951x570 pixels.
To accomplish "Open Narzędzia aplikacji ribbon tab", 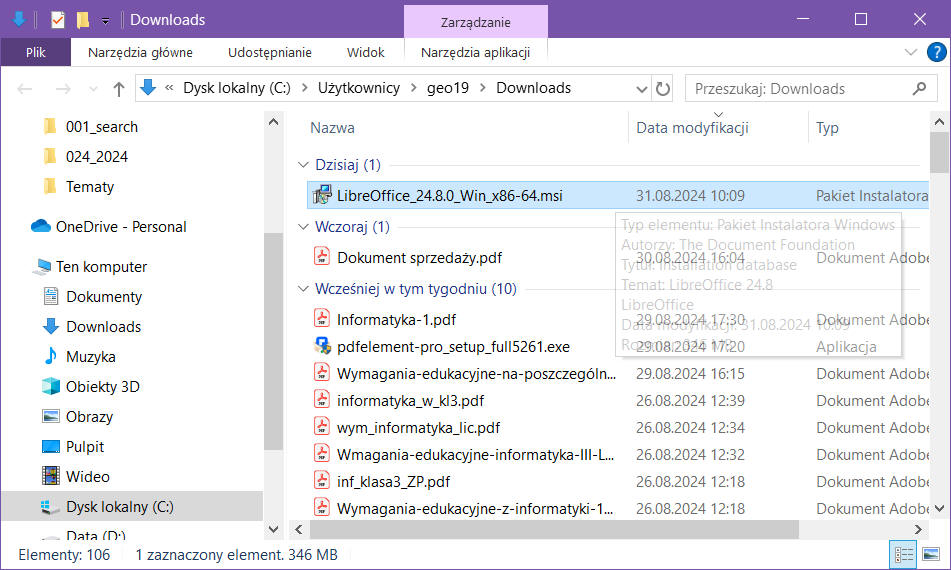I will (x=475, y=53).
